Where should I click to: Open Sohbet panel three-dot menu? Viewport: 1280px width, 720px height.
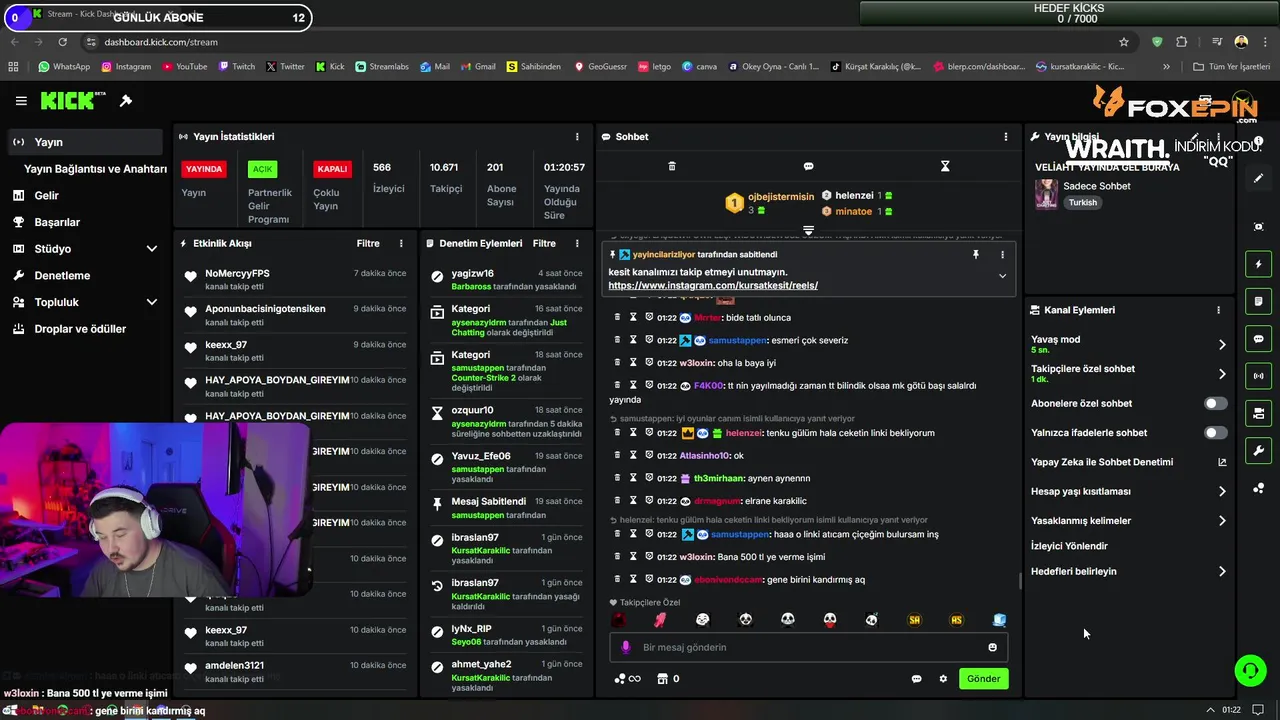coord(1006,137)
